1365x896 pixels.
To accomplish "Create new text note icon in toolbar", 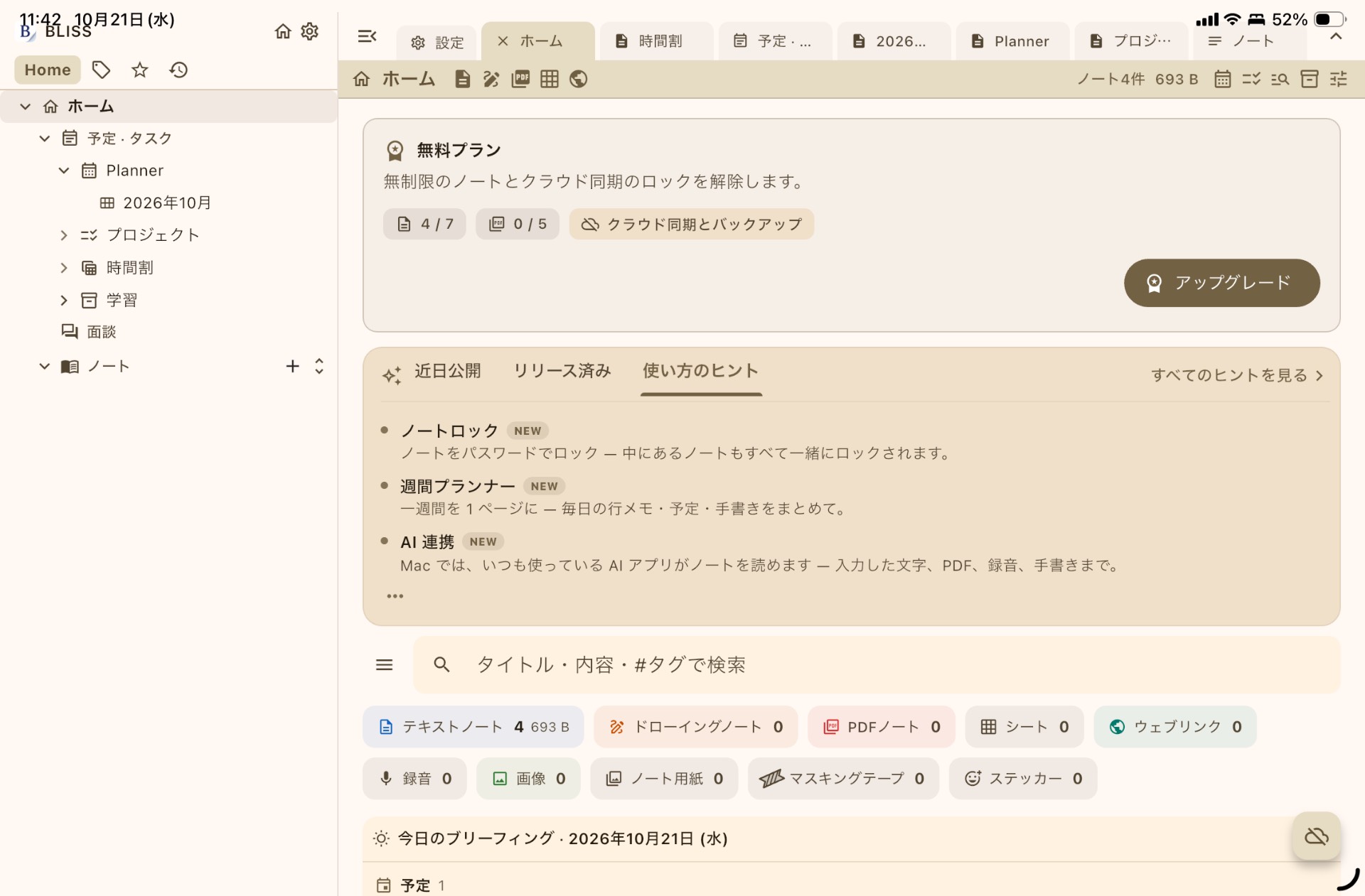I will 462,79.
